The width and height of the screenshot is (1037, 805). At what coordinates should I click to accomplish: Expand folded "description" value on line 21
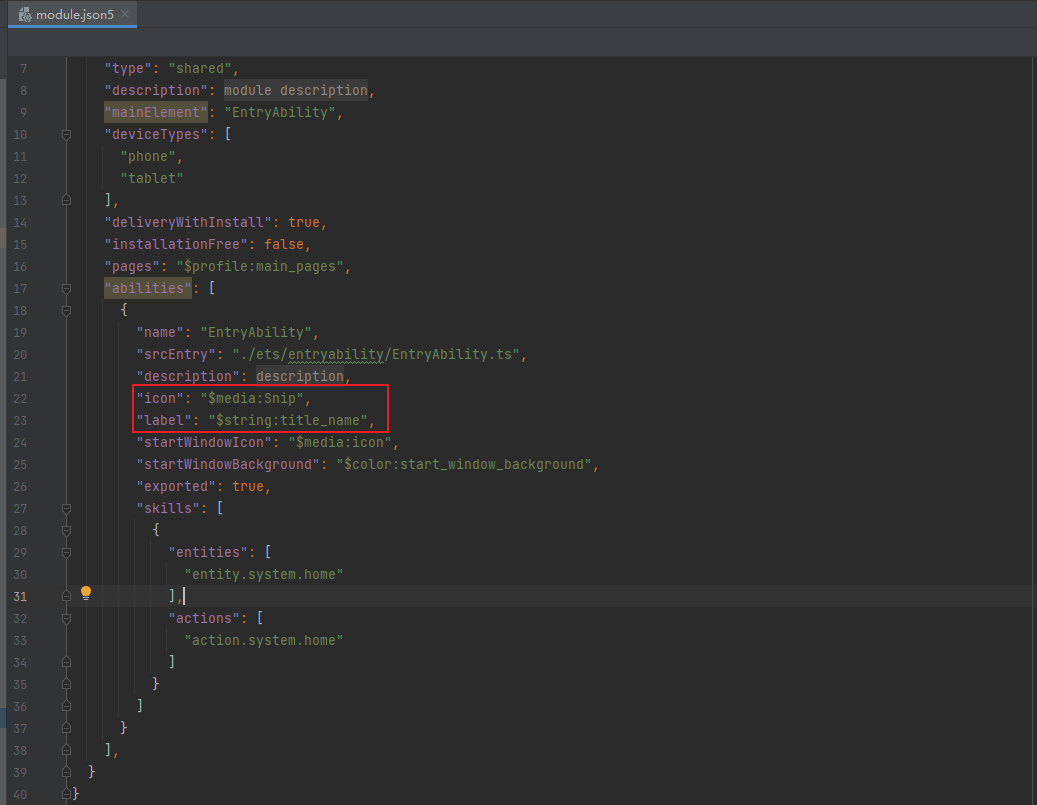coord(300,376)
